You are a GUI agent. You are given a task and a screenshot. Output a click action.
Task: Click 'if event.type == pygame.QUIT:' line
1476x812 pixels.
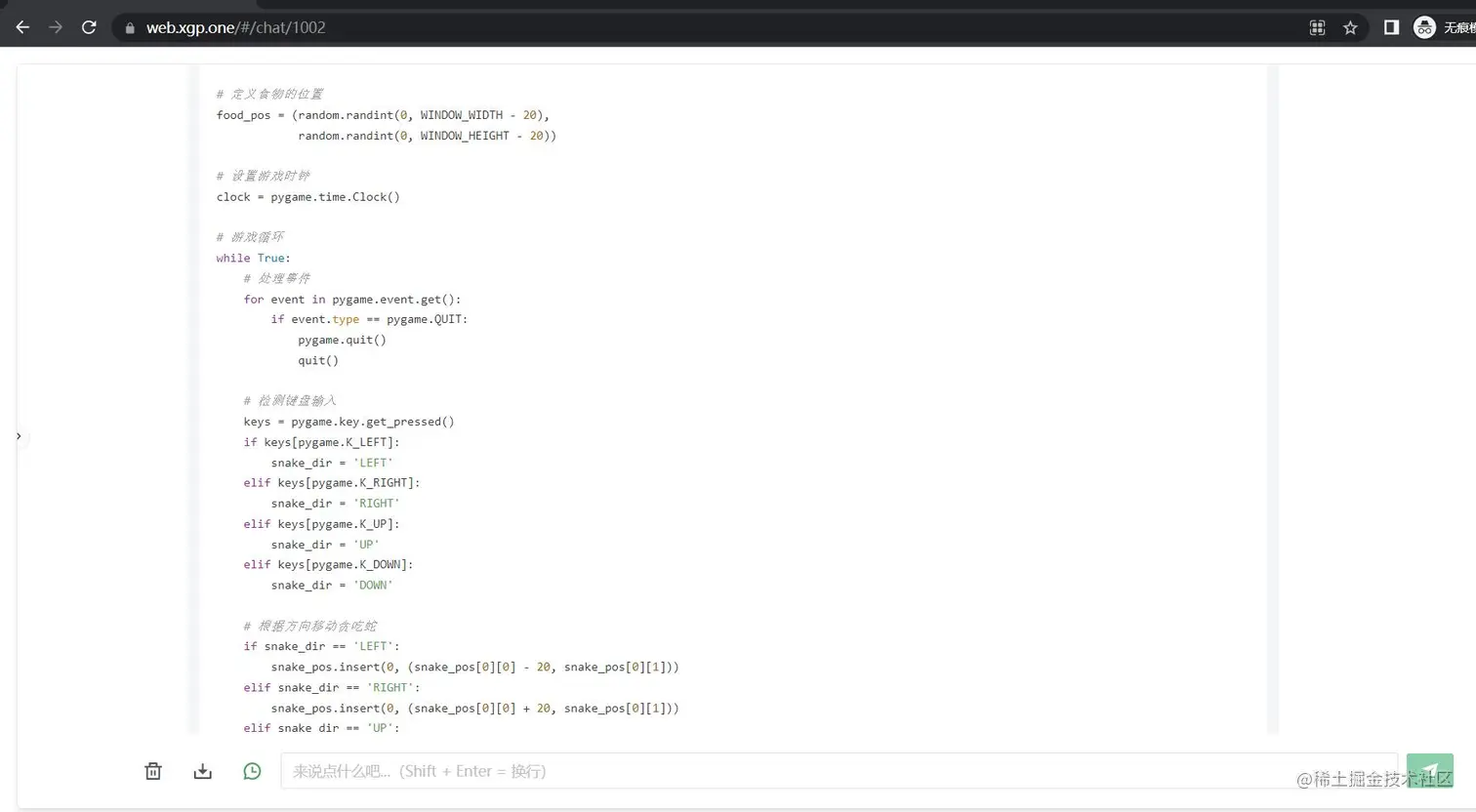(369, 319)
